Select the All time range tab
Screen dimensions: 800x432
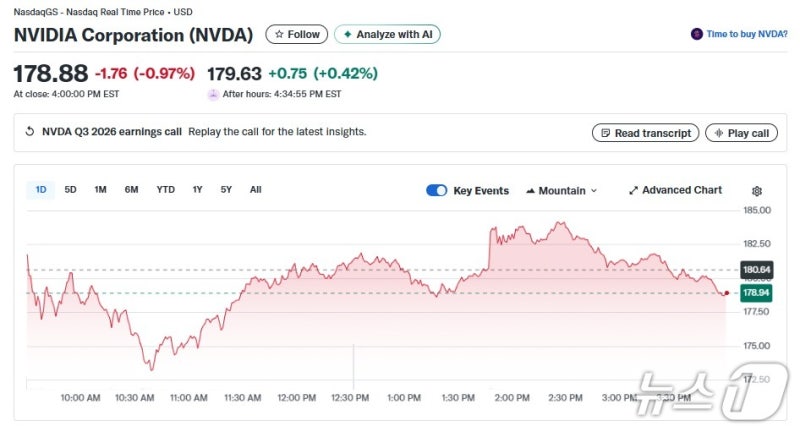(x=255, y=189)
